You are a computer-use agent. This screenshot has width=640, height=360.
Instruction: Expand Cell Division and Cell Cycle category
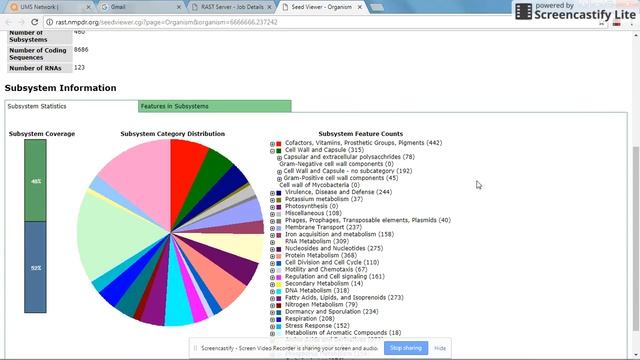tap(272, 263)
